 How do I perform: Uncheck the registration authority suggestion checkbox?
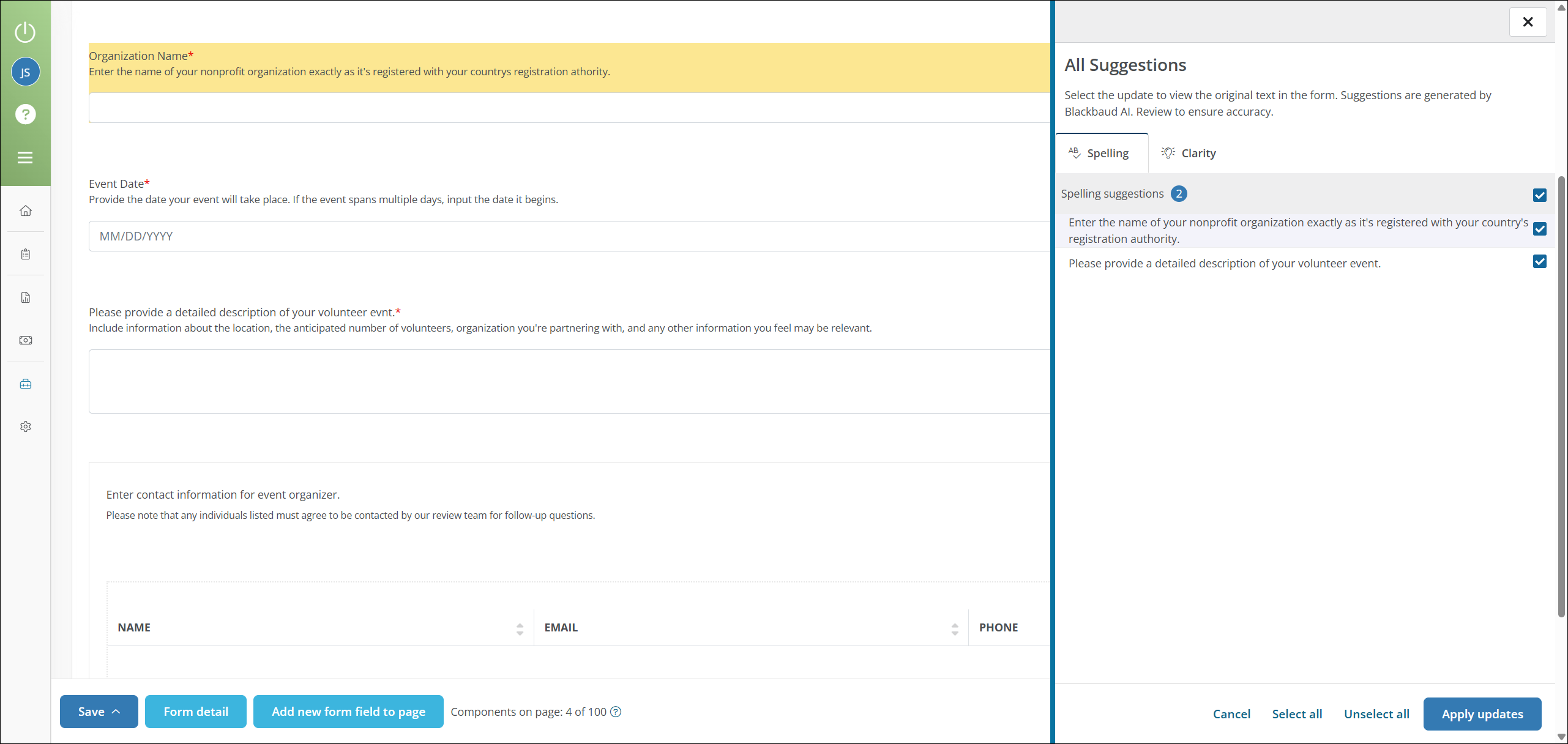coord(1539,229)
